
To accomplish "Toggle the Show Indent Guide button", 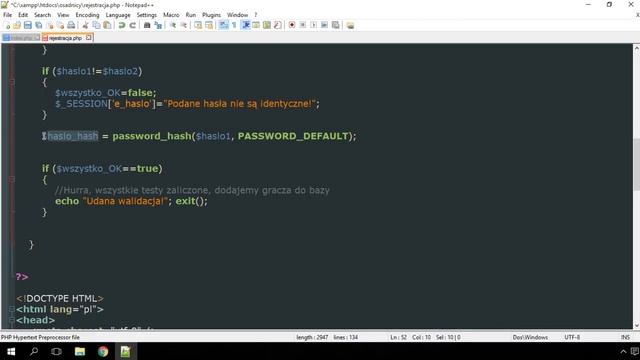I will click(x=246, y=25).
